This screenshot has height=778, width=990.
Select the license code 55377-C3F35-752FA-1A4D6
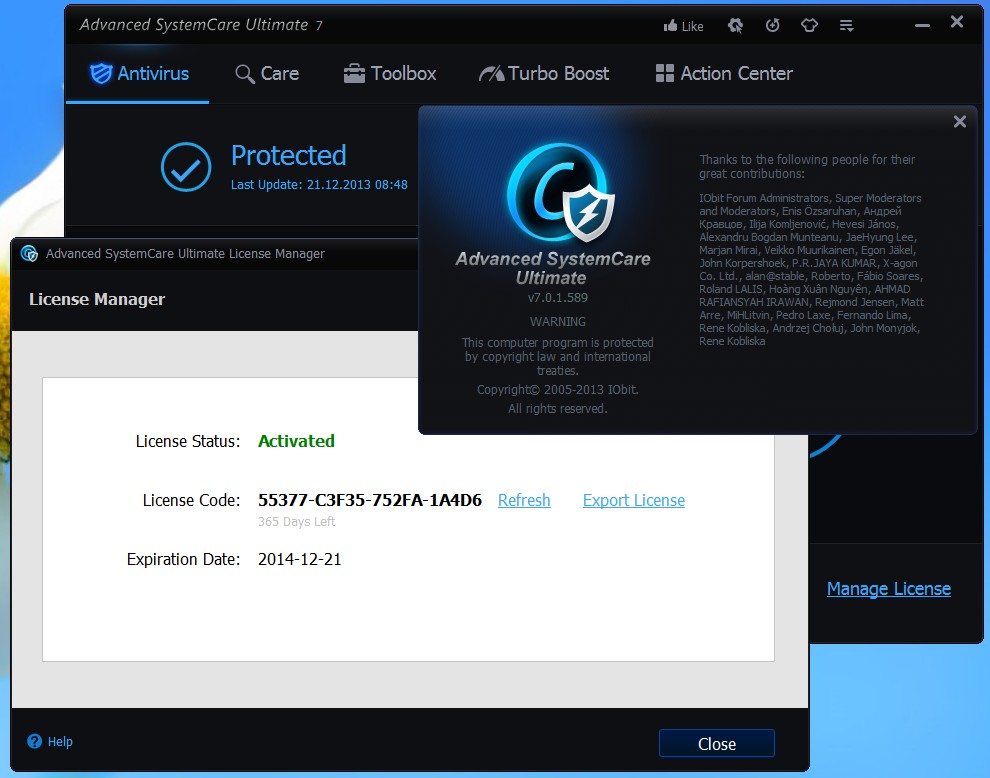[370, 500]
